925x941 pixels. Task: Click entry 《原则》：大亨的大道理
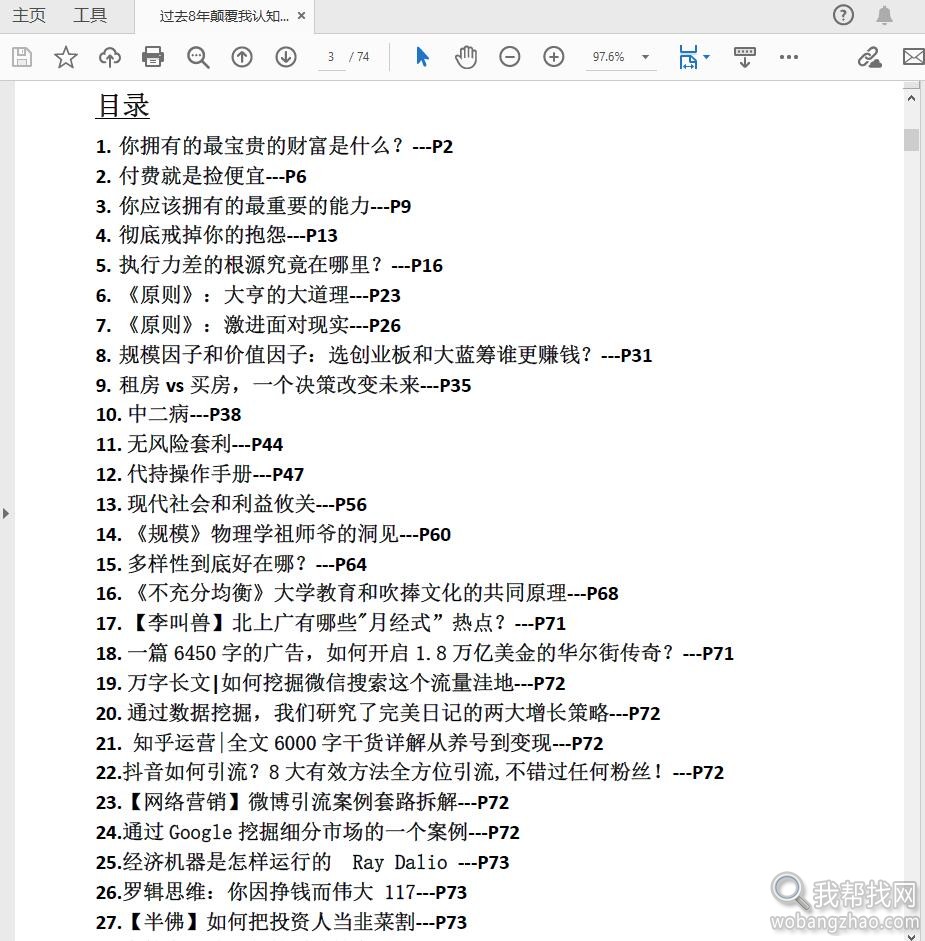tap(248, 295)
